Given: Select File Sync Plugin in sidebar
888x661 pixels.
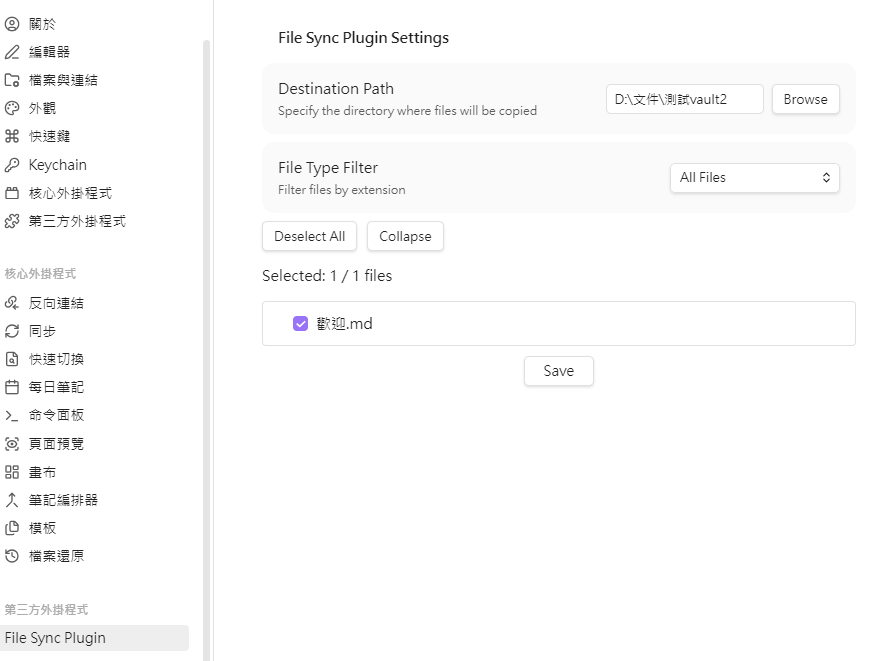Looking at the screenshot, I should click(56, 638).
